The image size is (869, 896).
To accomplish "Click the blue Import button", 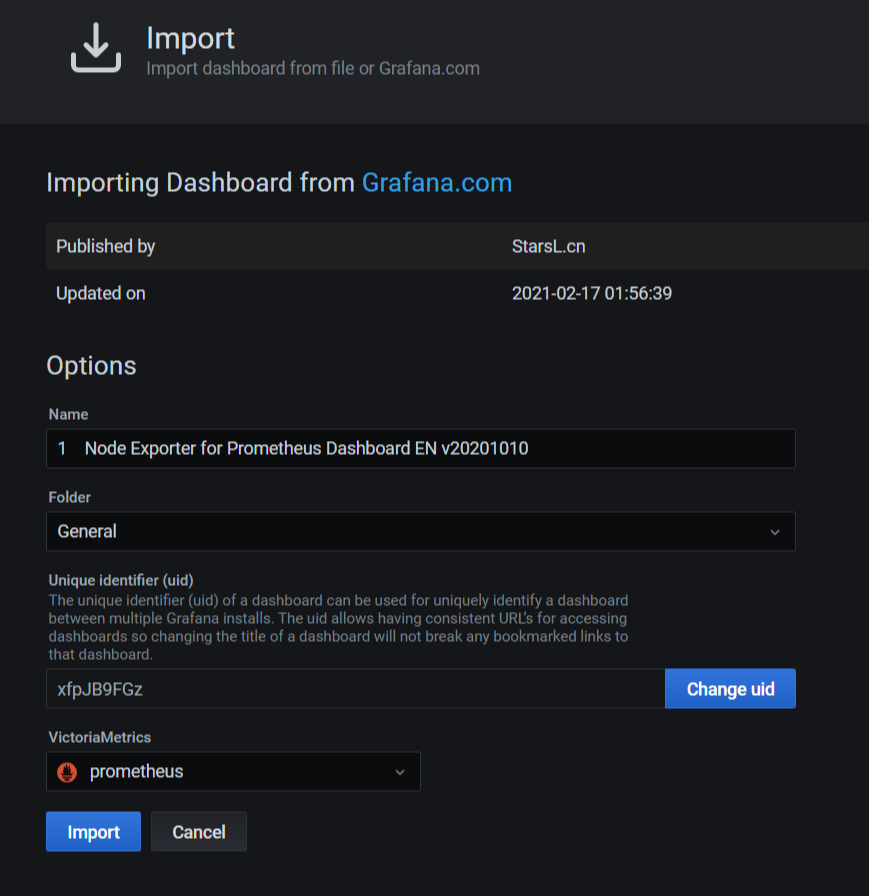I will [x=93, y=832].
